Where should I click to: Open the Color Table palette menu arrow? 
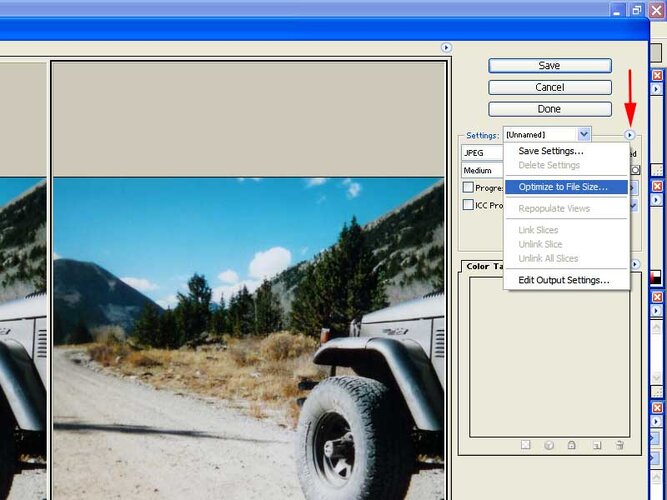(635, 264)
